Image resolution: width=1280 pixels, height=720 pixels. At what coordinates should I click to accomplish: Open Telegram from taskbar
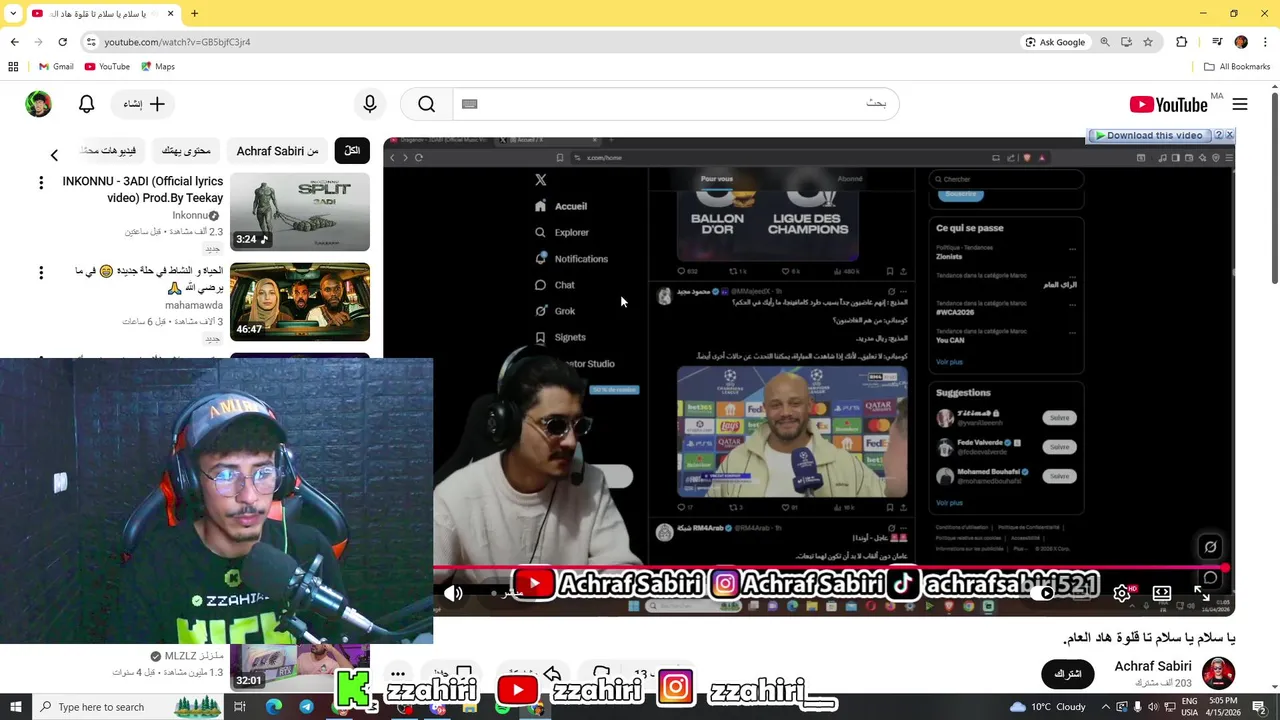click(306, 707)
